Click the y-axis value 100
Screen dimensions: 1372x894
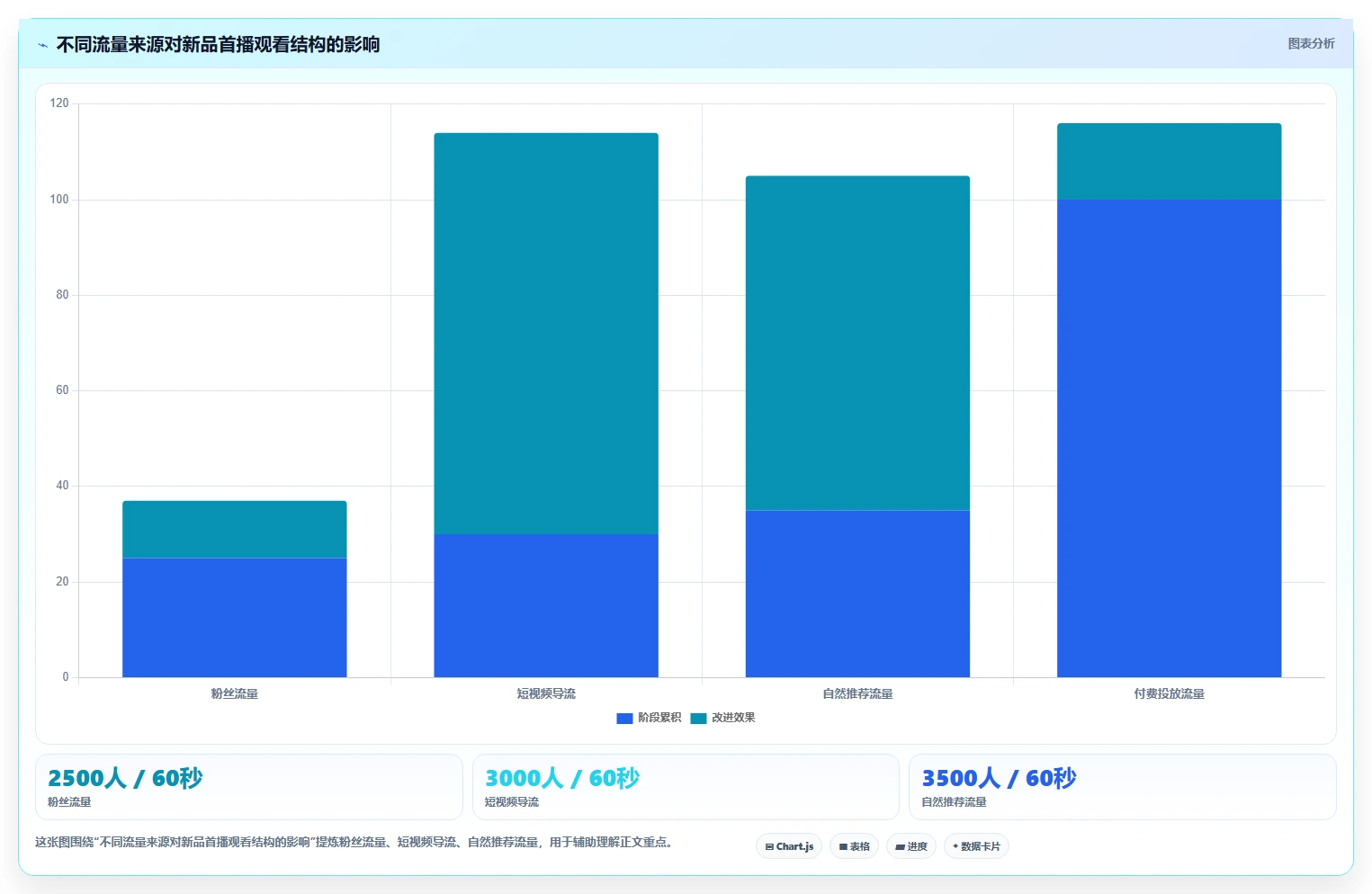click(59, 199)
